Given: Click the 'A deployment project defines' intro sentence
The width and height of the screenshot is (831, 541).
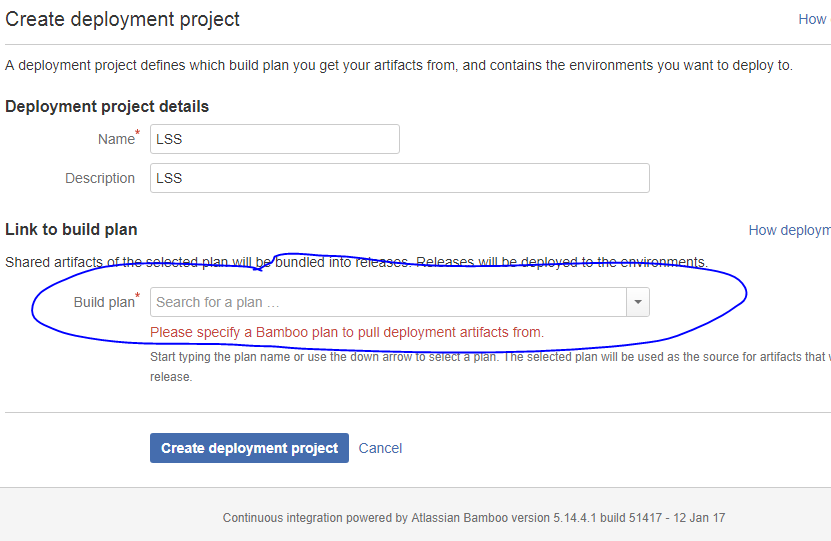Looking at the screenshot, I should point(399,65).
